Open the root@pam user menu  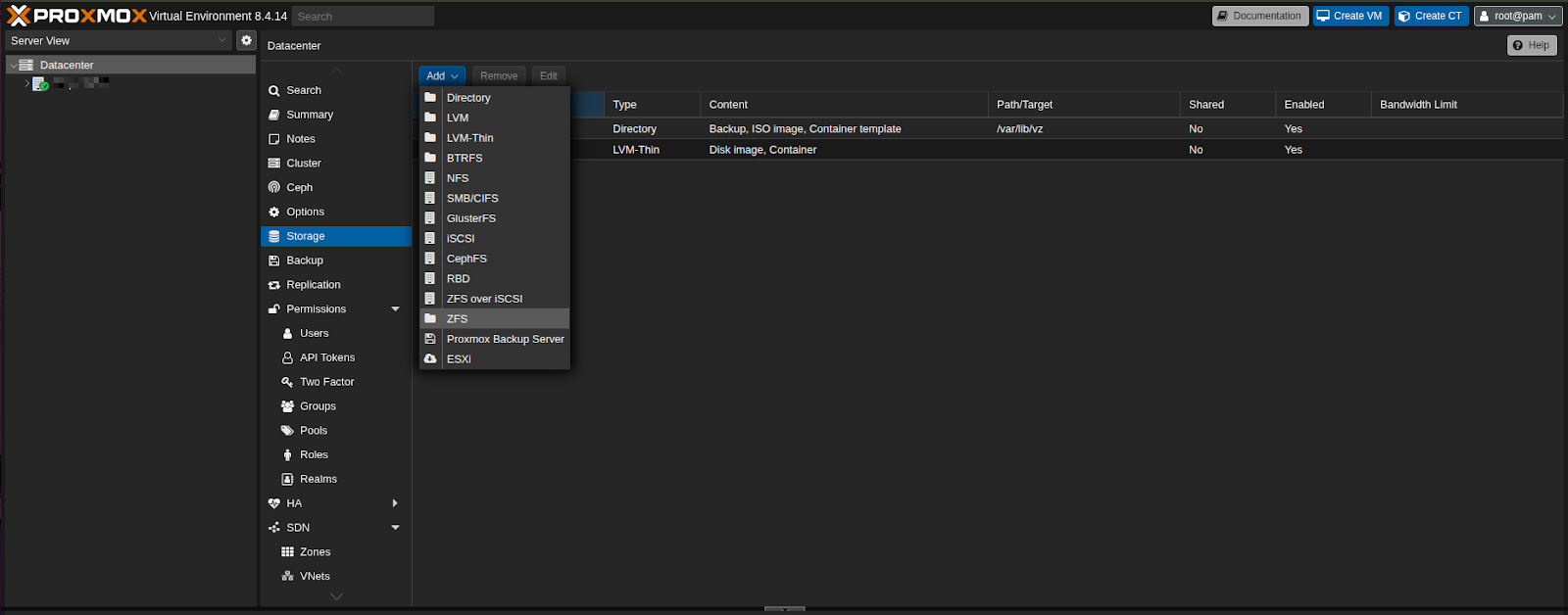(x=1518, y=16)
